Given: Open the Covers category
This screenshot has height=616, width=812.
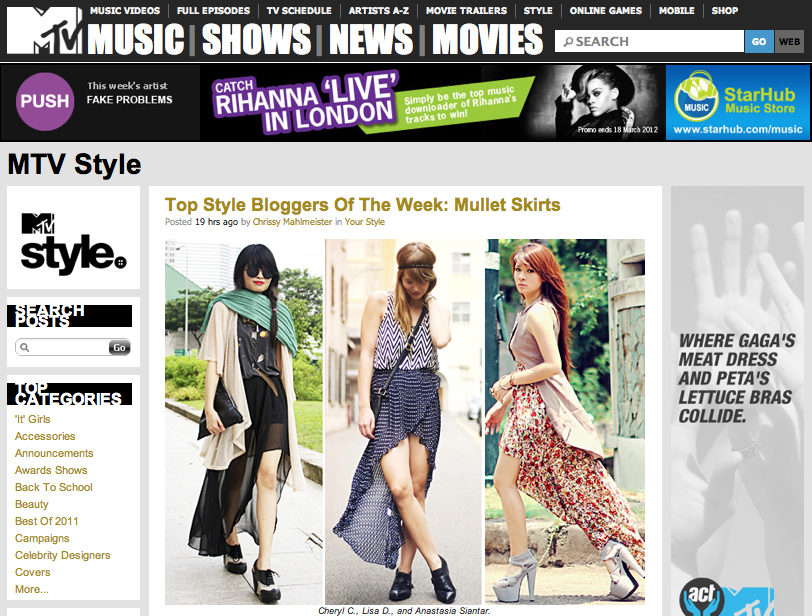Looking at the screenshot, I should pyautogui.click(x=32, y=573).
